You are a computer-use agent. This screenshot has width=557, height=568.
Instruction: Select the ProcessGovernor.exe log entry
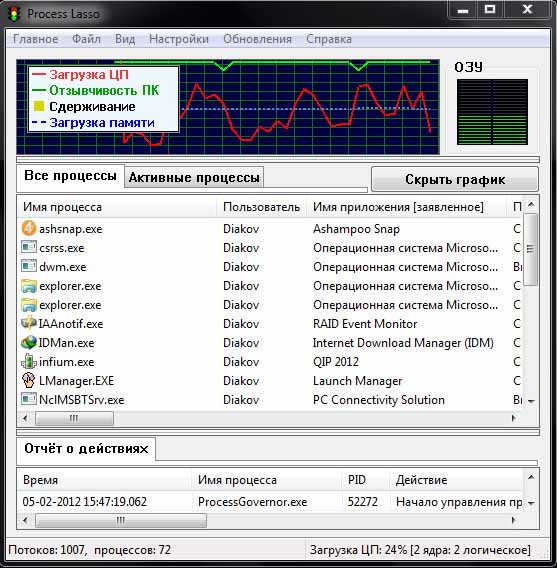252,502
